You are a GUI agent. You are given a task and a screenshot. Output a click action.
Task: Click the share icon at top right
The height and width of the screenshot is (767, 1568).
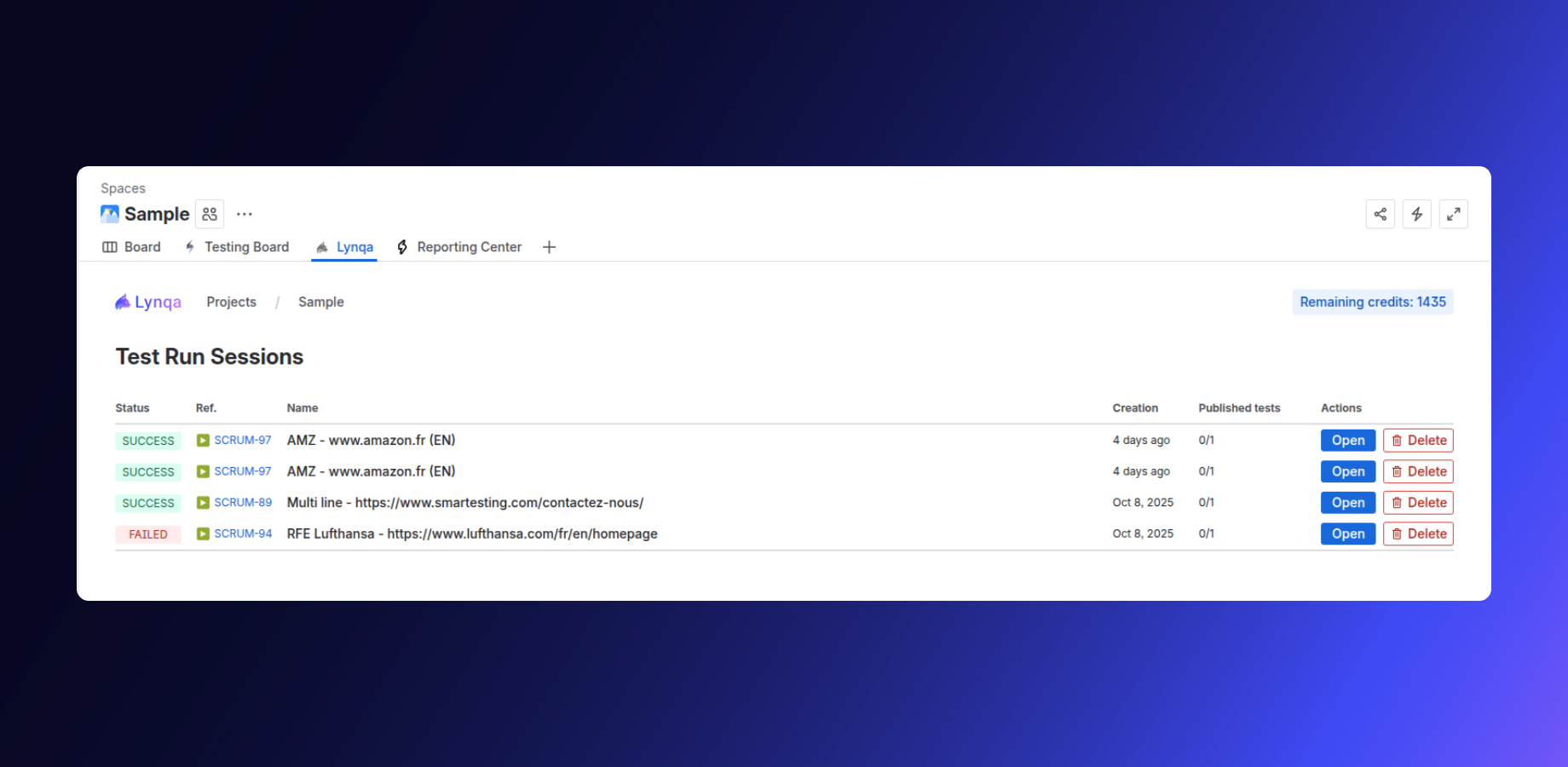[1381, 214]
